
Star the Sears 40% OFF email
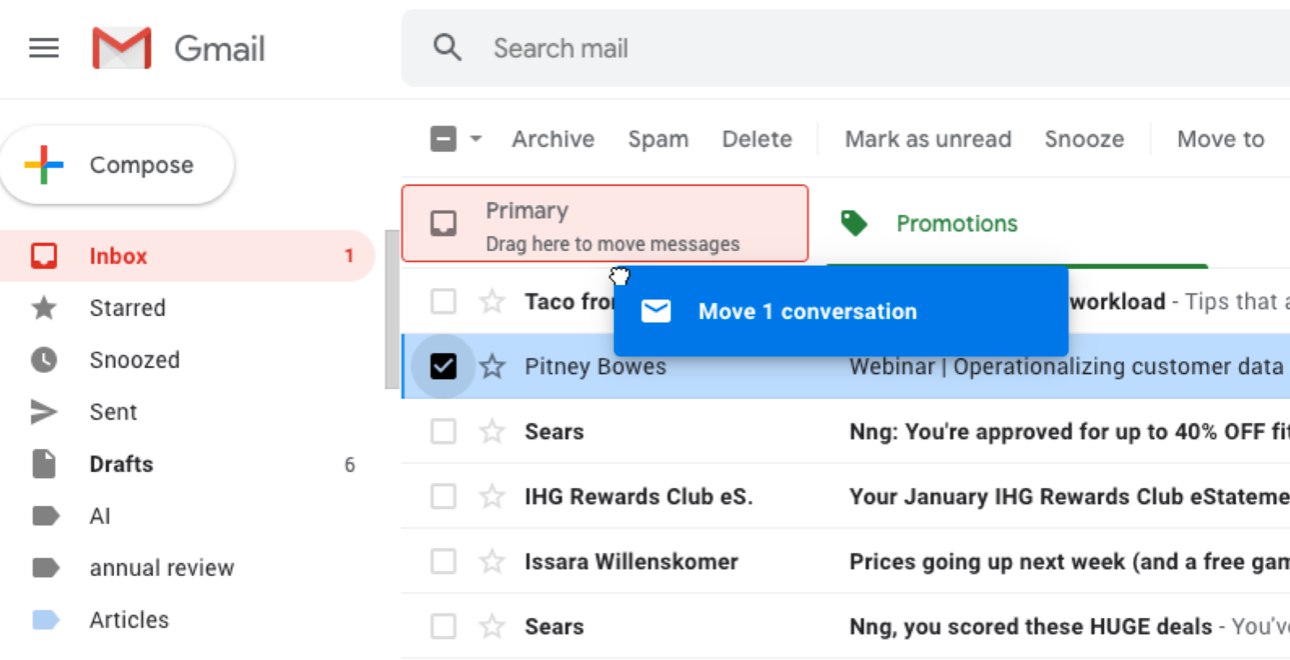tap(492, 431)
